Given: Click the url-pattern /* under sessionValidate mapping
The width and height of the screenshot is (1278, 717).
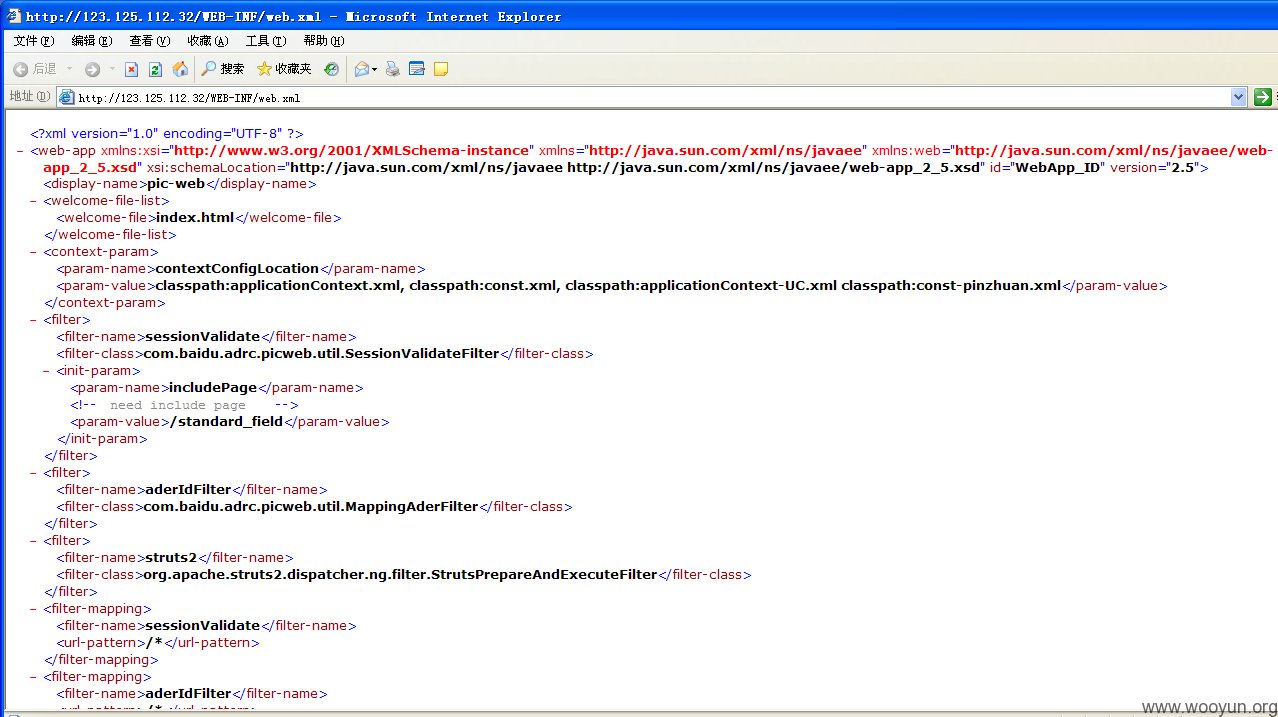Looking at the screenshot, I should tap(154, 643).
